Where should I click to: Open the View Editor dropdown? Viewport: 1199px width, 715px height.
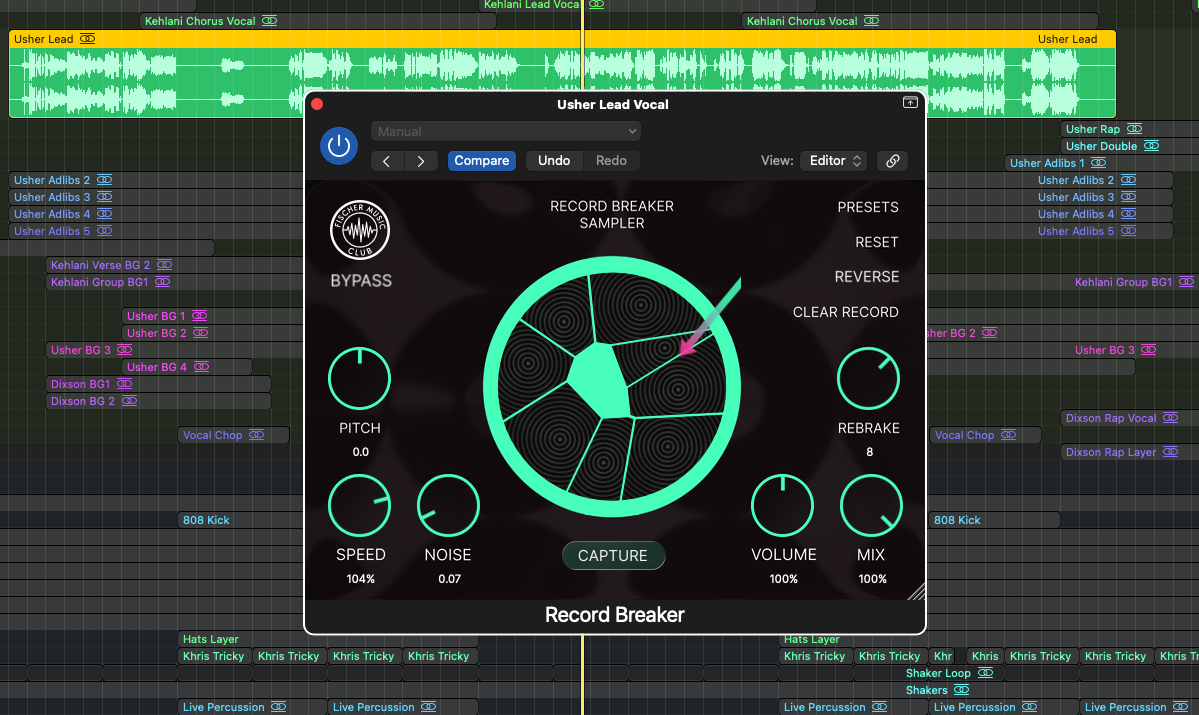[834, 161]
